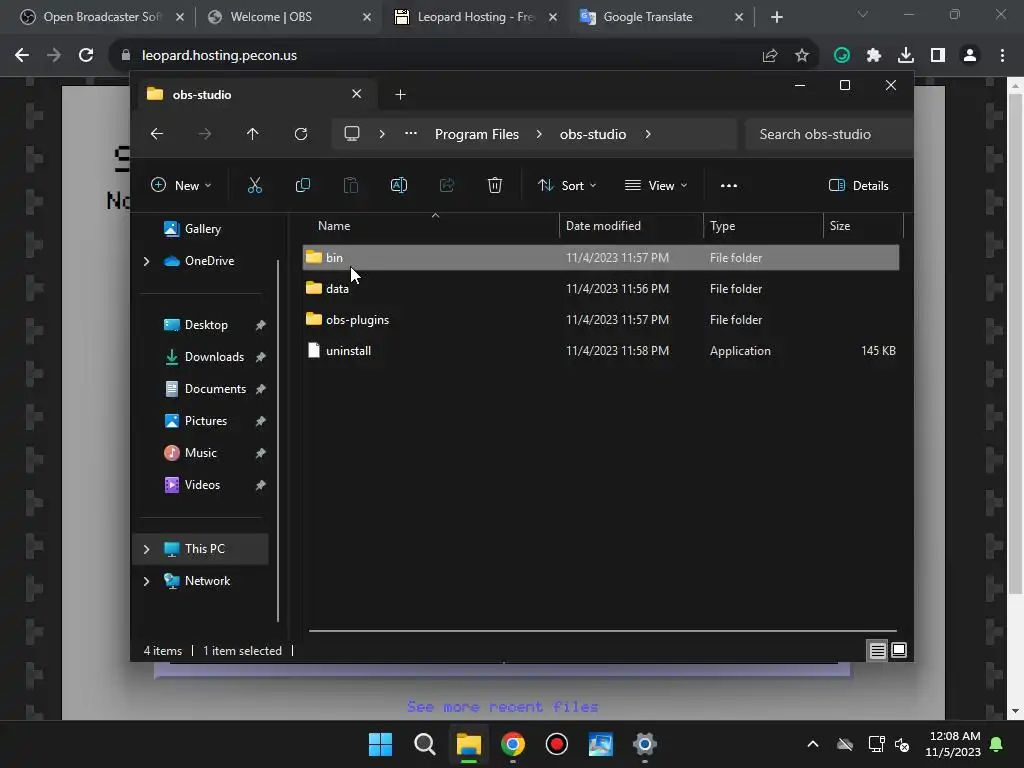1024x768 pixels.
Task: Open Gallery in the navigation pane
Action: 202,229
